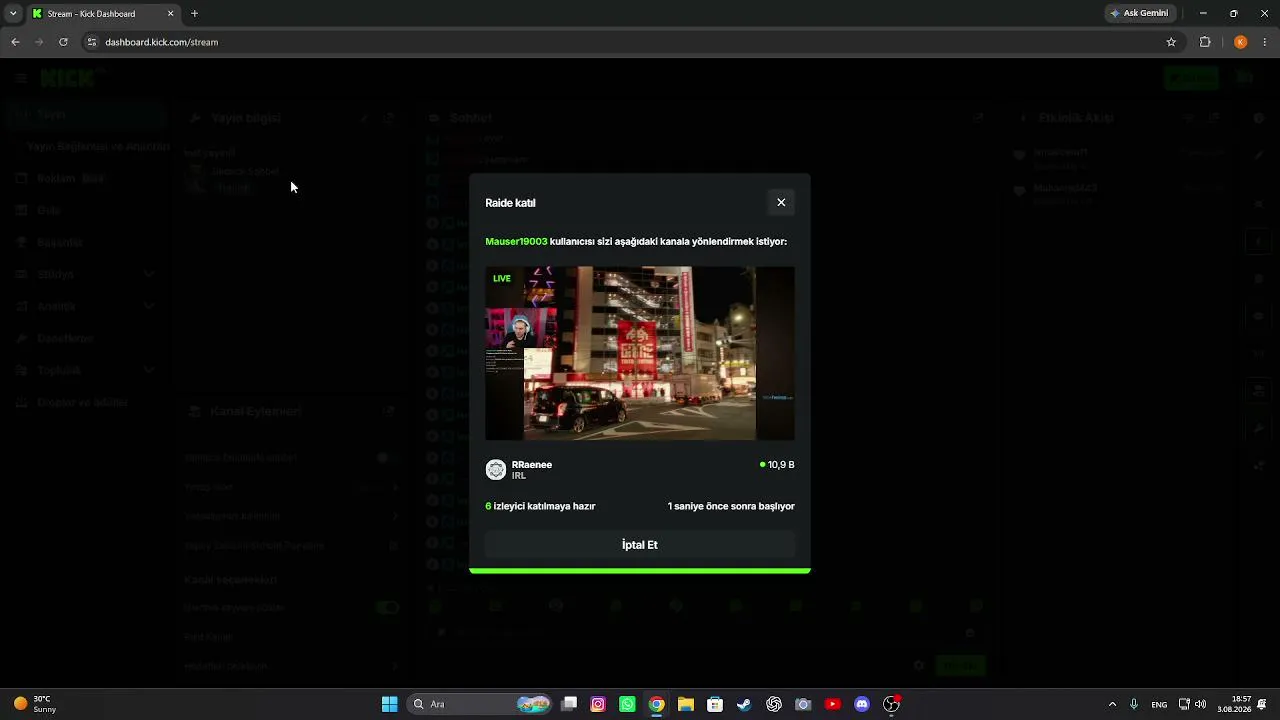This screenshot has height=720, width=1280.
Task: Launch Instagram from the taskbar
Action: pos(598,704)
